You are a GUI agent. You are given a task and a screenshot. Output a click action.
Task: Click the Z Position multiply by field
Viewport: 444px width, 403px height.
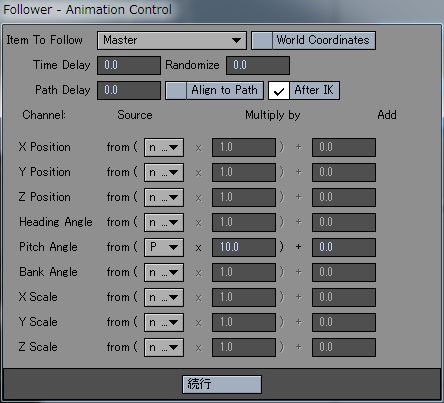pos(244,197)
